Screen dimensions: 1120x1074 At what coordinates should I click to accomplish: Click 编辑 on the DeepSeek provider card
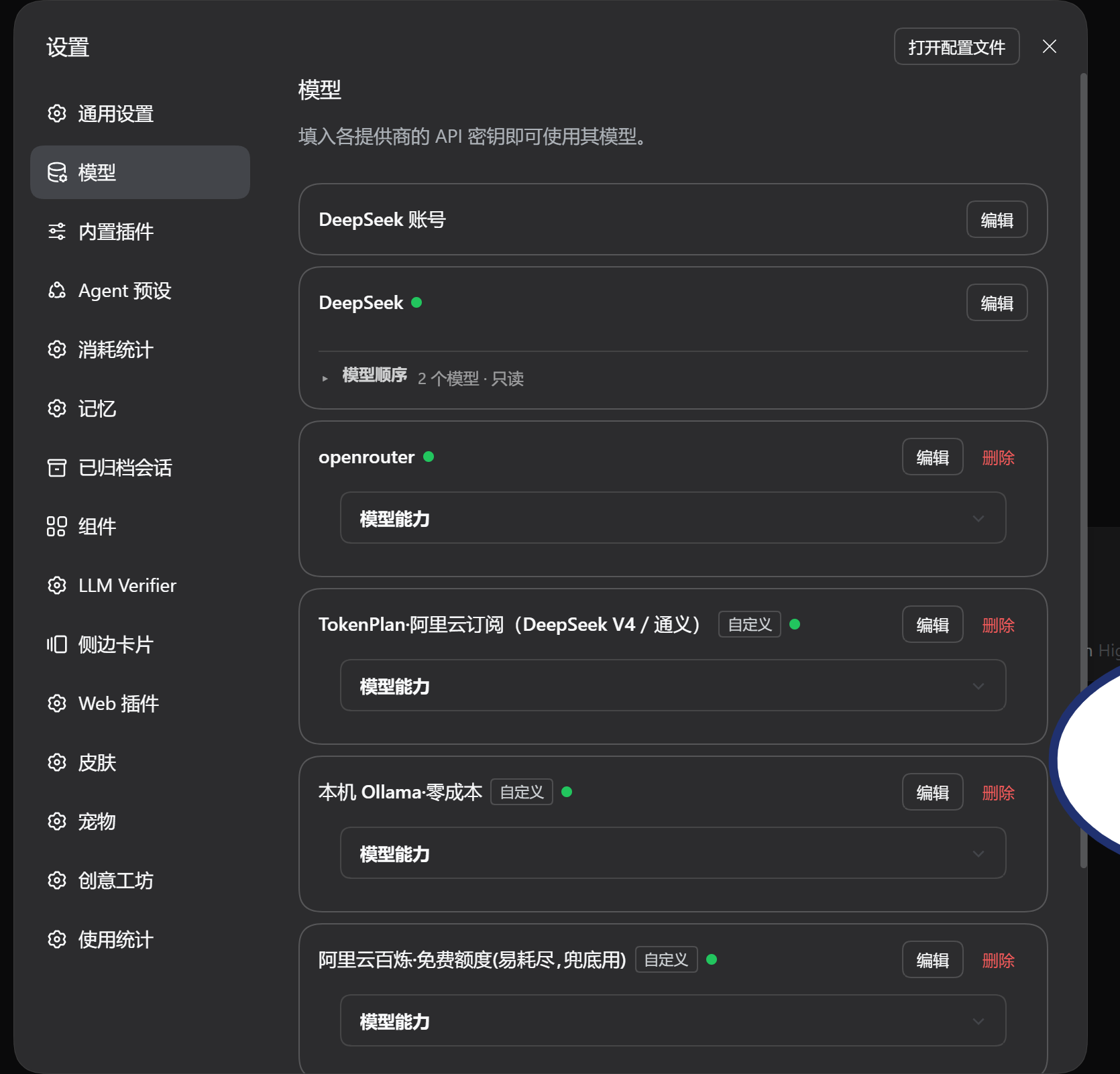997,302
